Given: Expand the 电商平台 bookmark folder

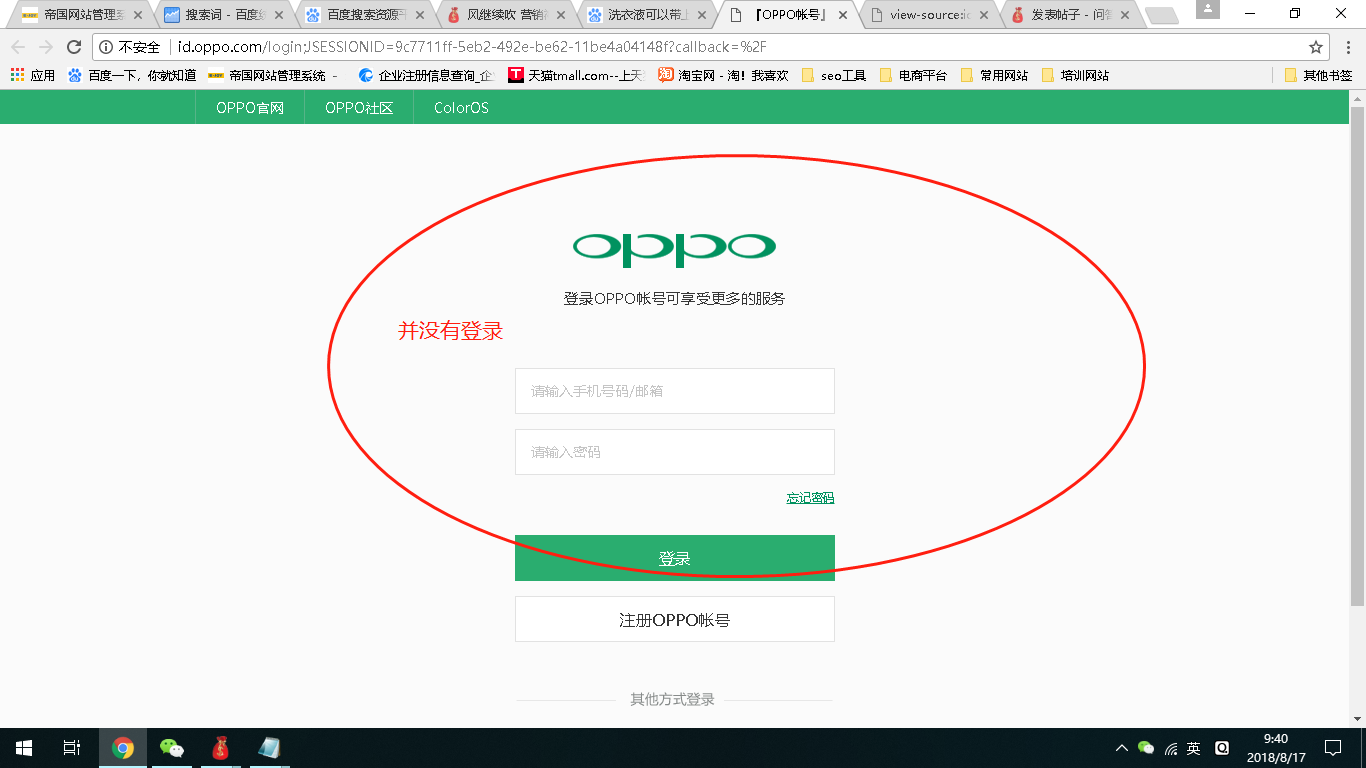Looking at the screenshot, I should pyautogui.click(x=916, y=74).
